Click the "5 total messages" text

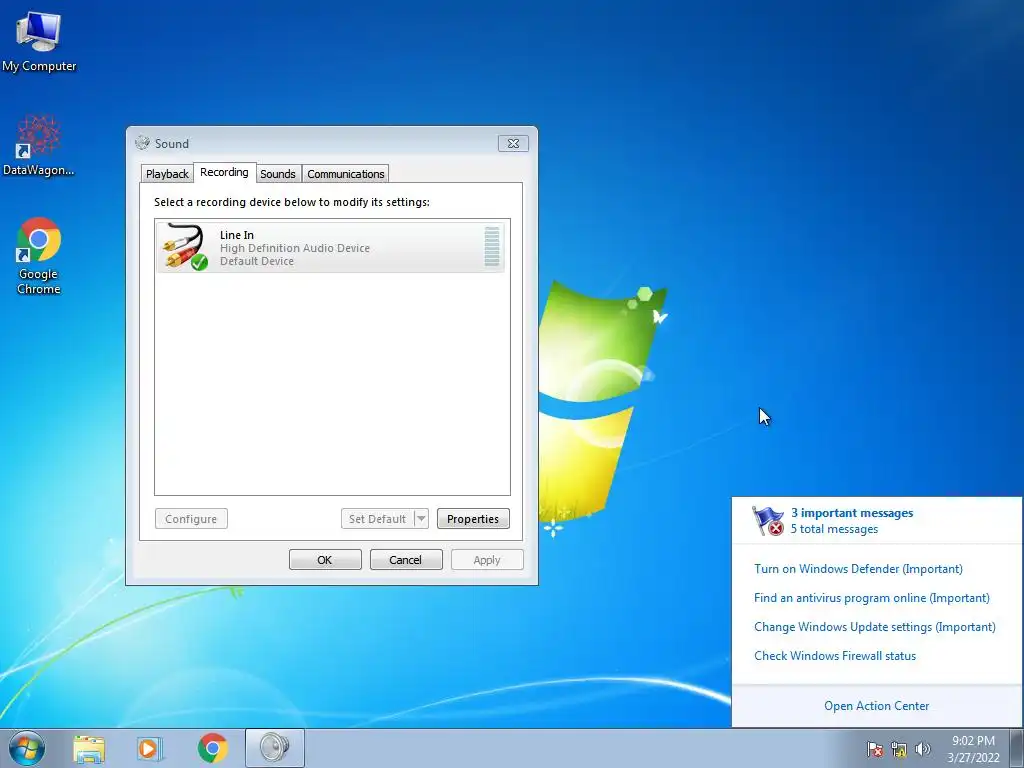[x=834, y=529]
